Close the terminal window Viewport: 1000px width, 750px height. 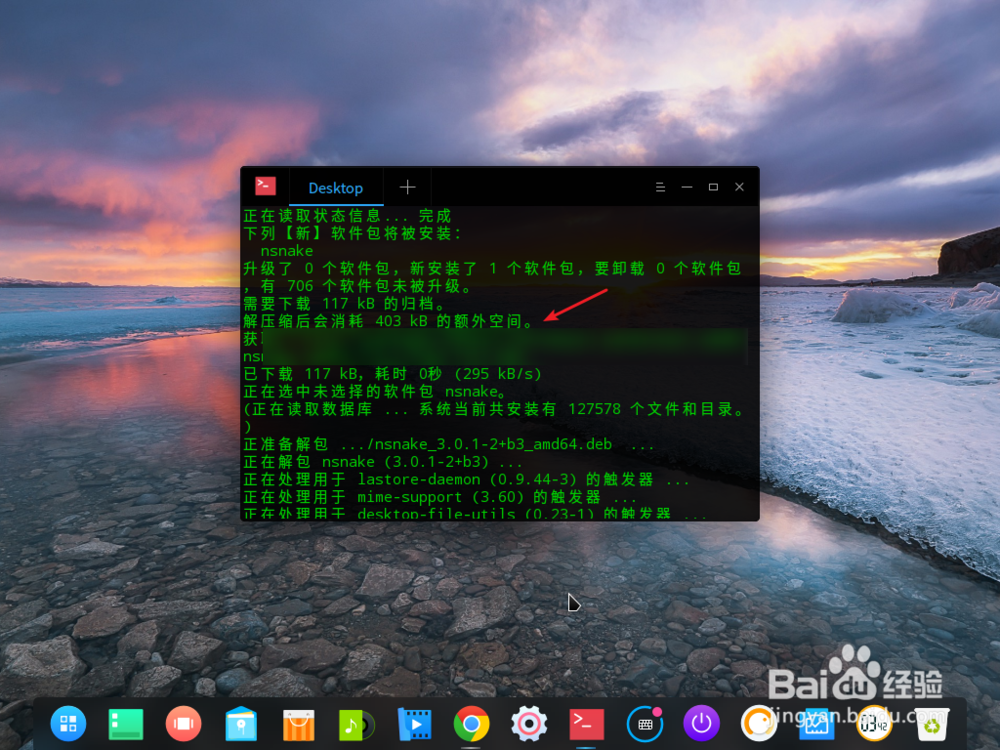739,187
